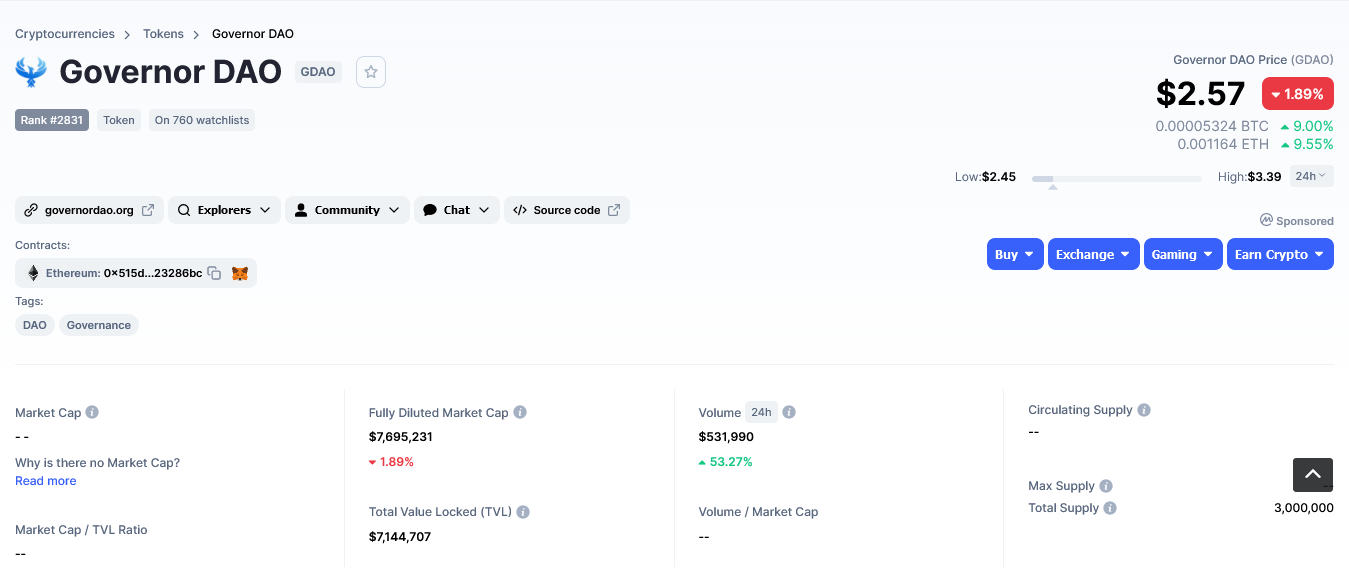Viewport: 1349px width, 586px height.
Task: Click the Token badge
Action: click(119, 120)
